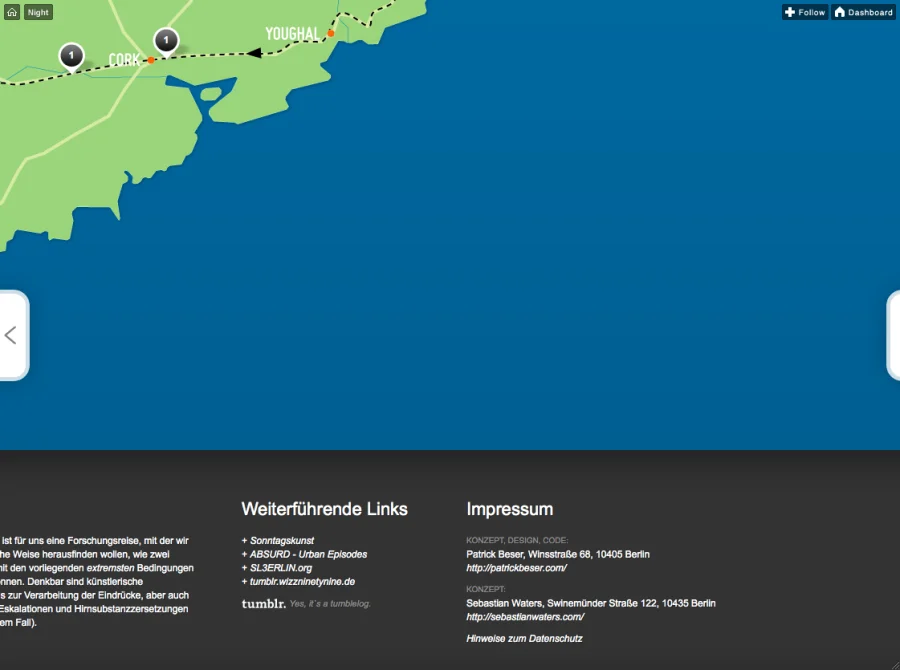Click the home icon in top-left corner
This screenshot has height=670, width=900.
click(x=12, y=12)
